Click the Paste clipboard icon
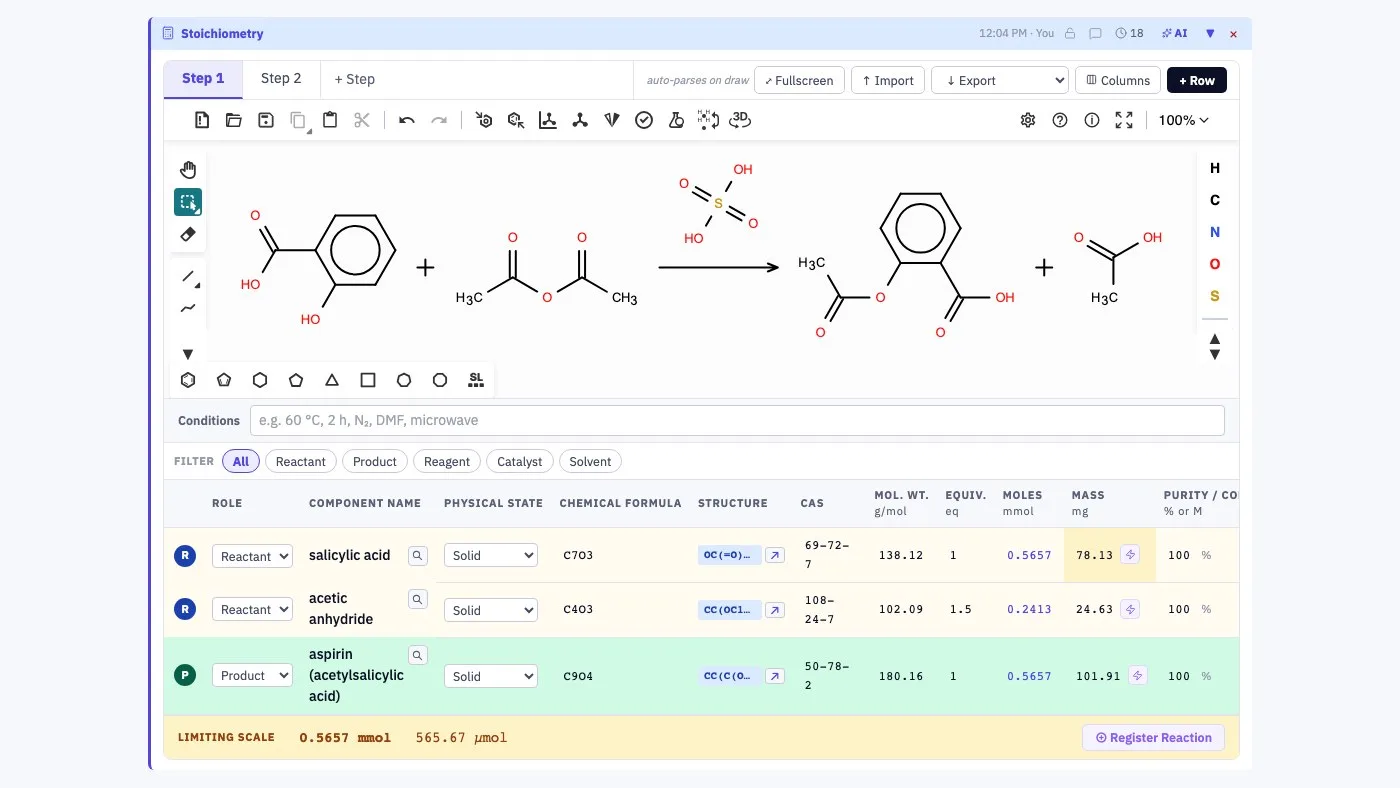Screen dimensions: 1400x788 click(330, 120)
